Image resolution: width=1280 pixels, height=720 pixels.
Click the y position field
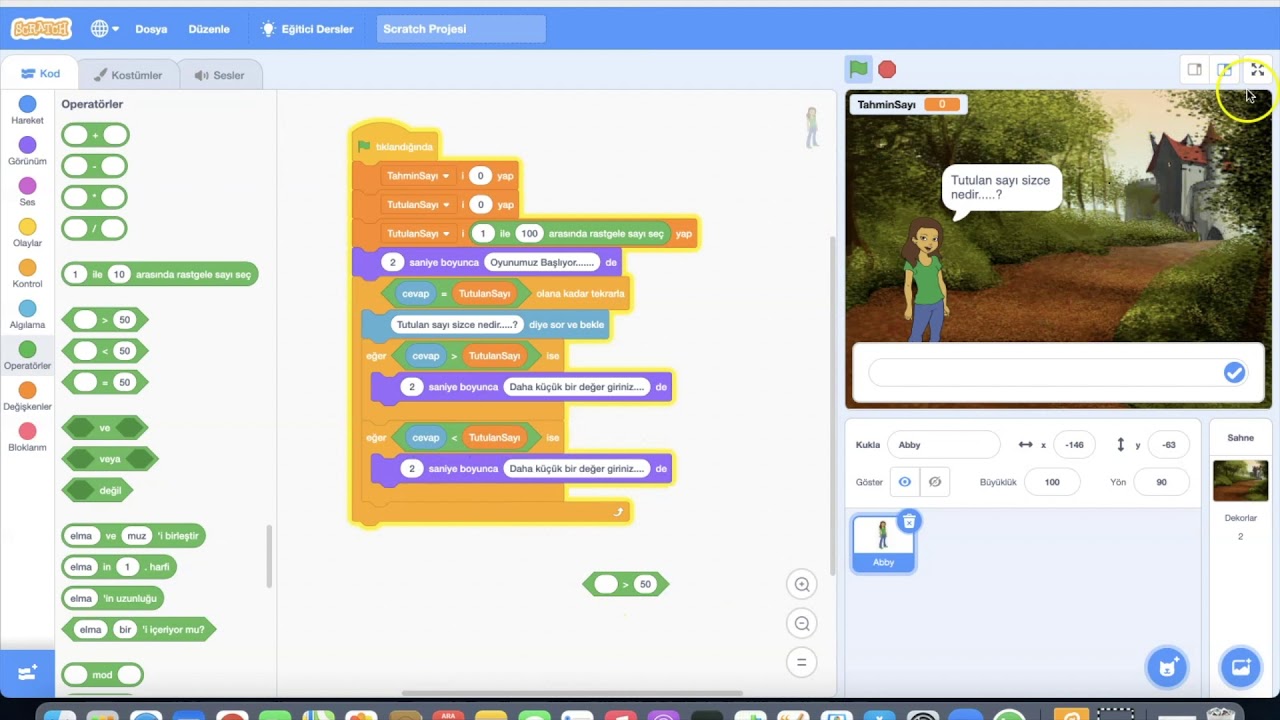coord(1168,445)
